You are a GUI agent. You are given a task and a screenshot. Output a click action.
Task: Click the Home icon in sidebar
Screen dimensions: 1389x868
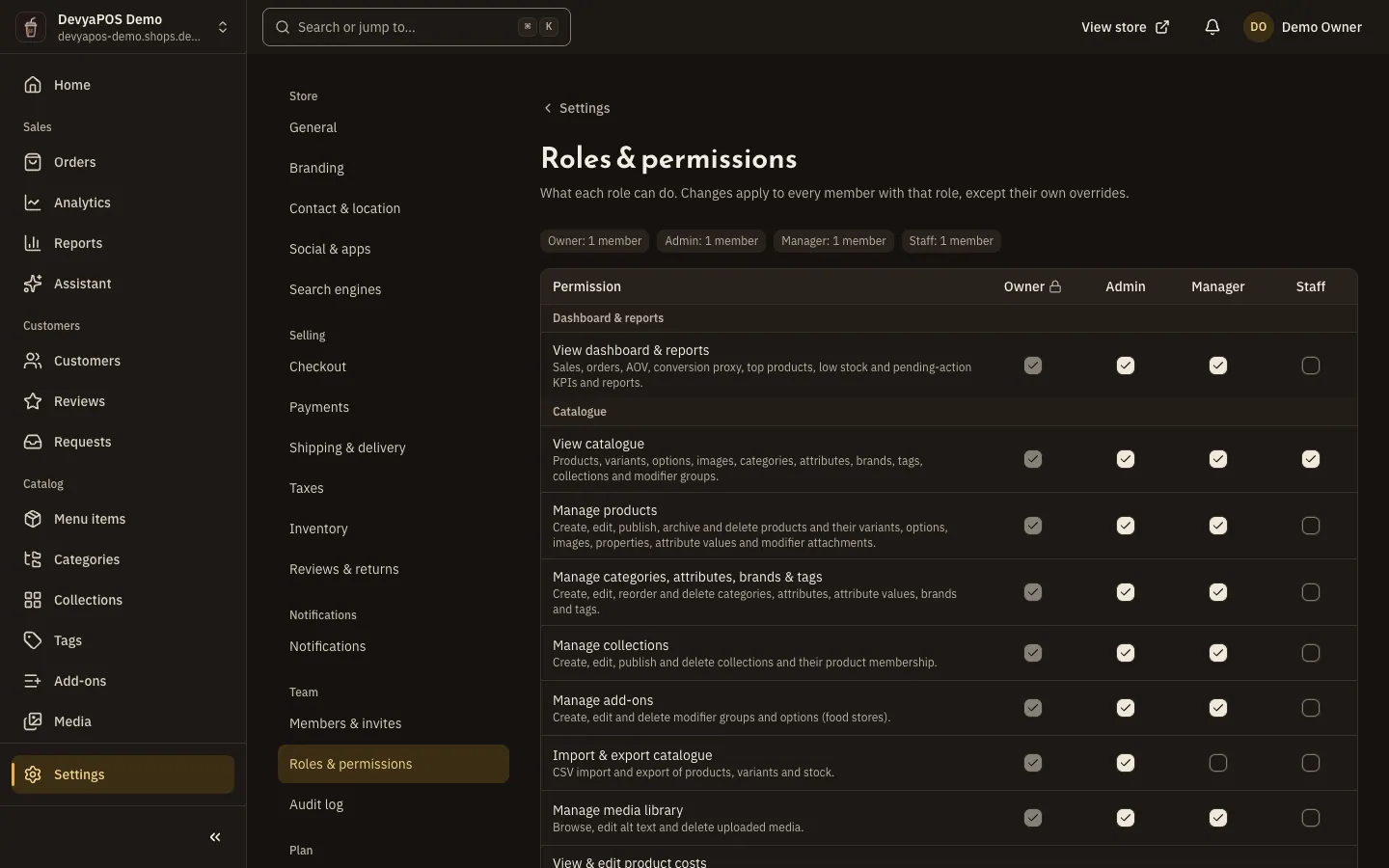[x=33, y=85]
